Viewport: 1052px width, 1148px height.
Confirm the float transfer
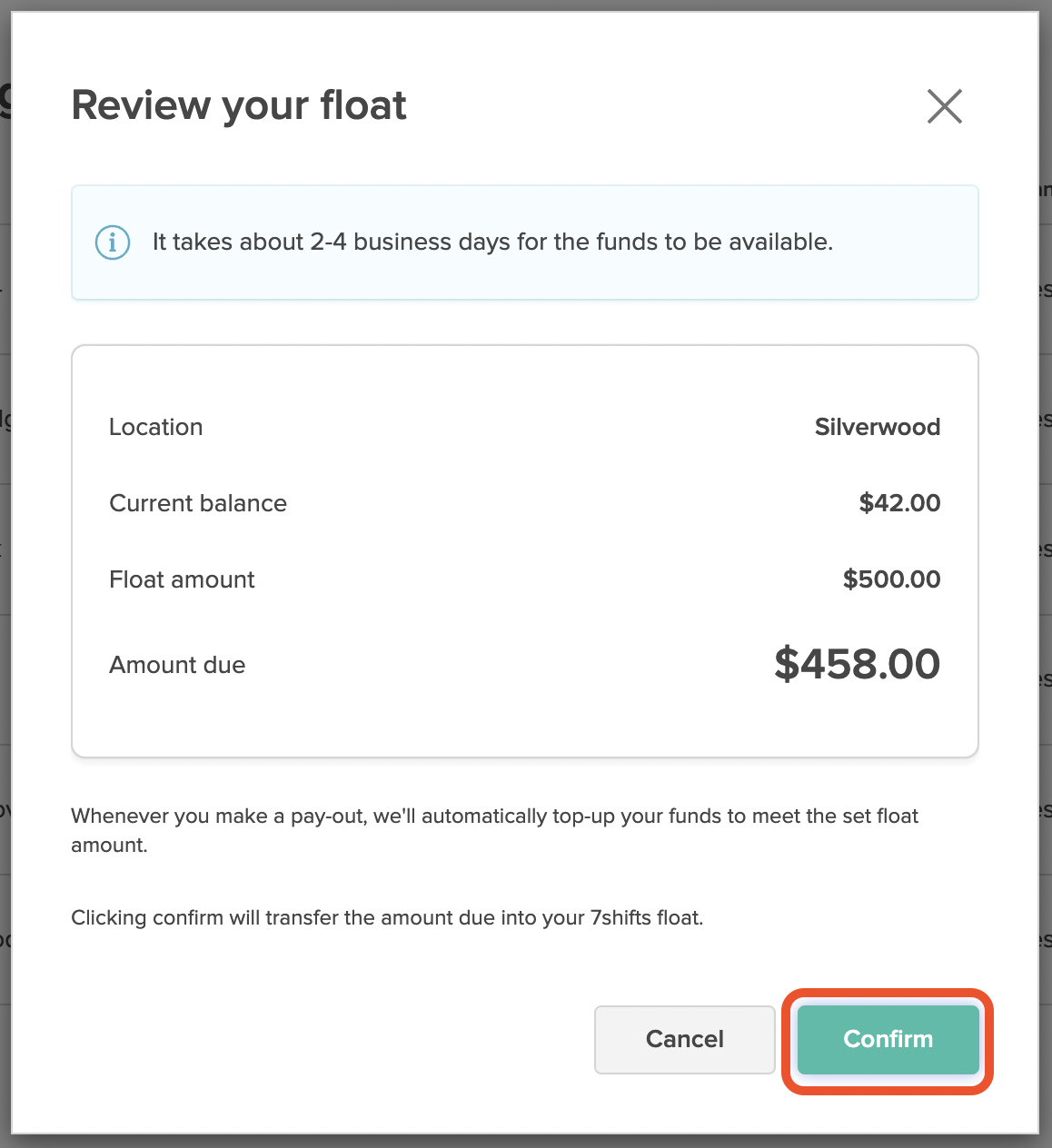[x=888, y=1039]
